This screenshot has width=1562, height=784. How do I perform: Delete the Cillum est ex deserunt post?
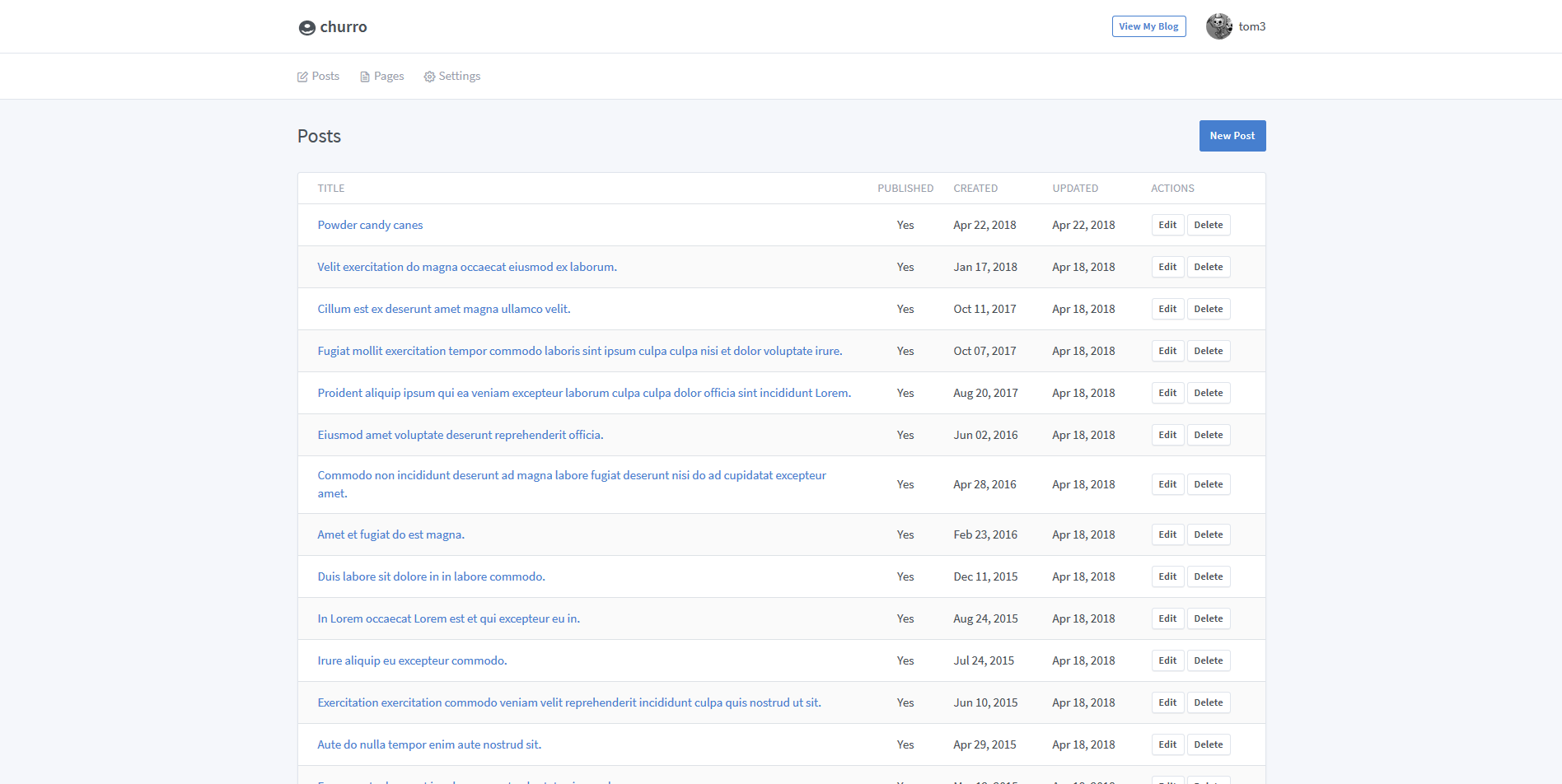click(1208, 309)
